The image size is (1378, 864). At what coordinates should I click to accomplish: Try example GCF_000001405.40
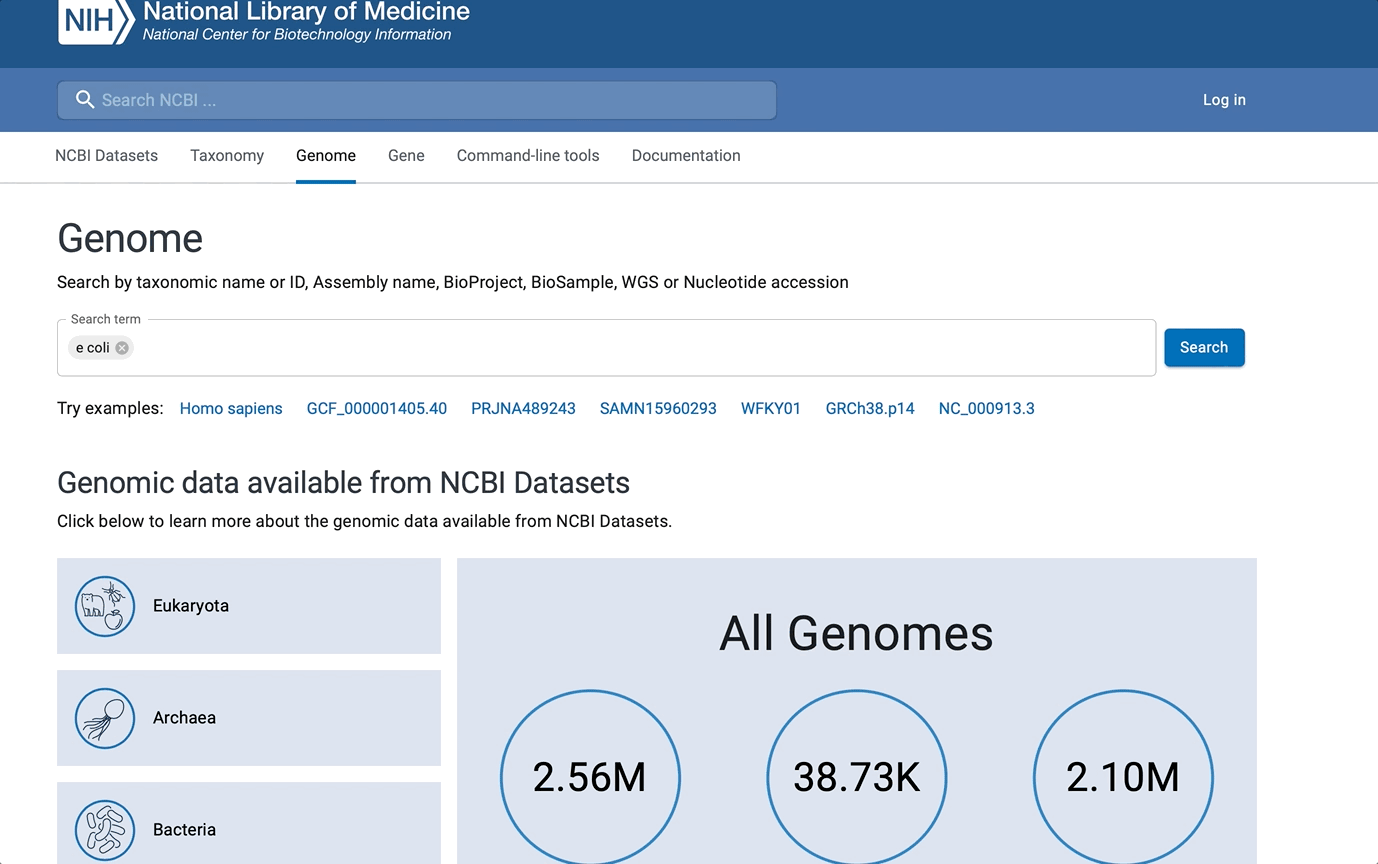[x=377, y=408]
